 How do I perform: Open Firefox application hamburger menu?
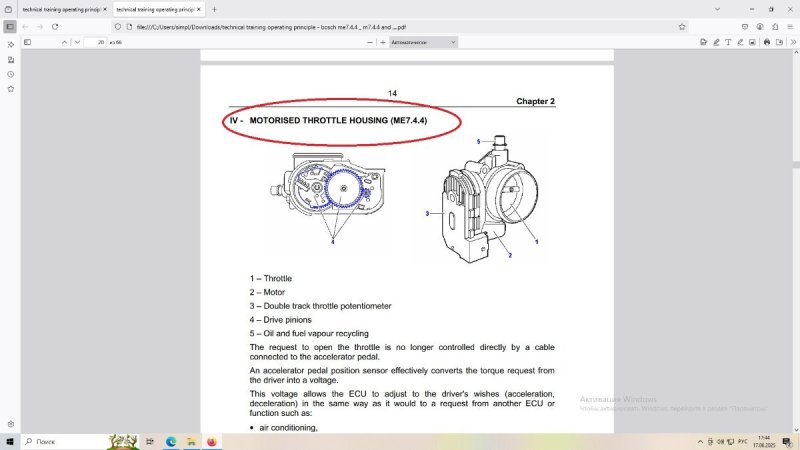point(790,26)
